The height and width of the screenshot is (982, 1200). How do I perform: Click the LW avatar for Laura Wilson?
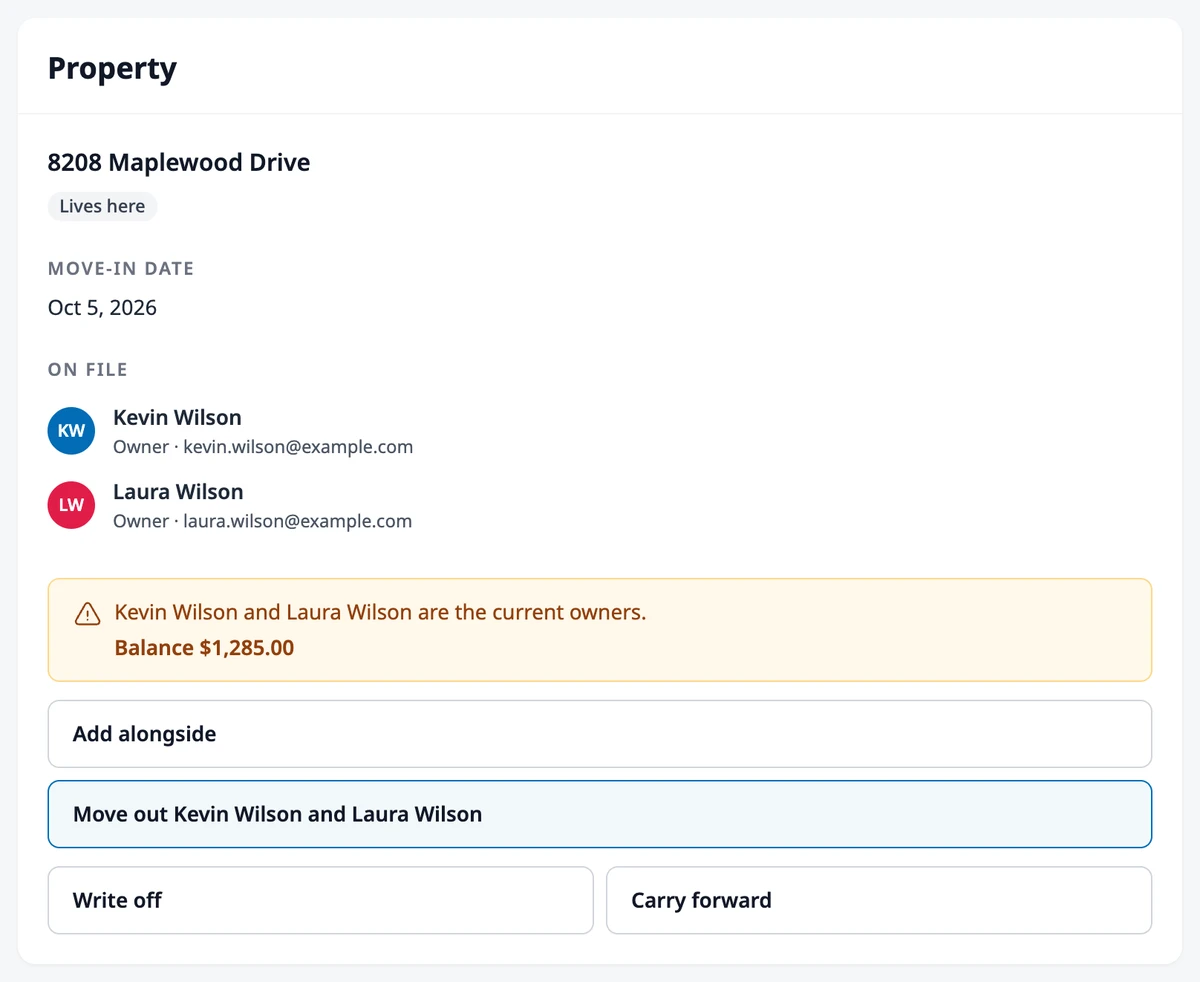pyautogui.click(x=71, y=505)
